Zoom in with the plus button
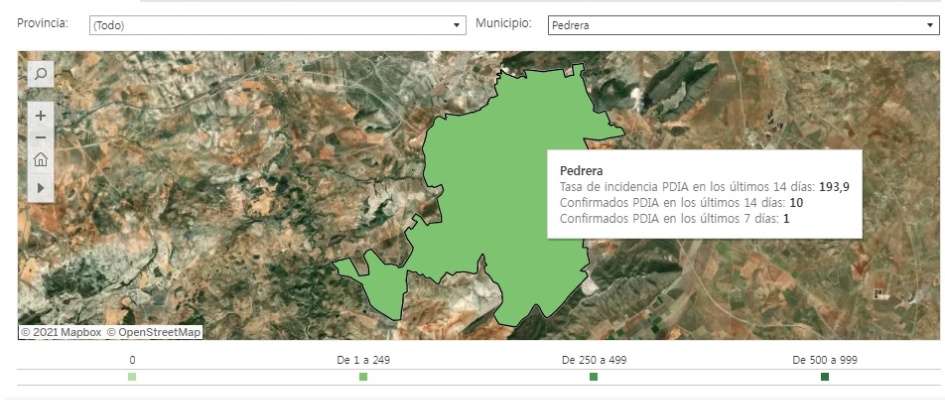 (41, 114)
